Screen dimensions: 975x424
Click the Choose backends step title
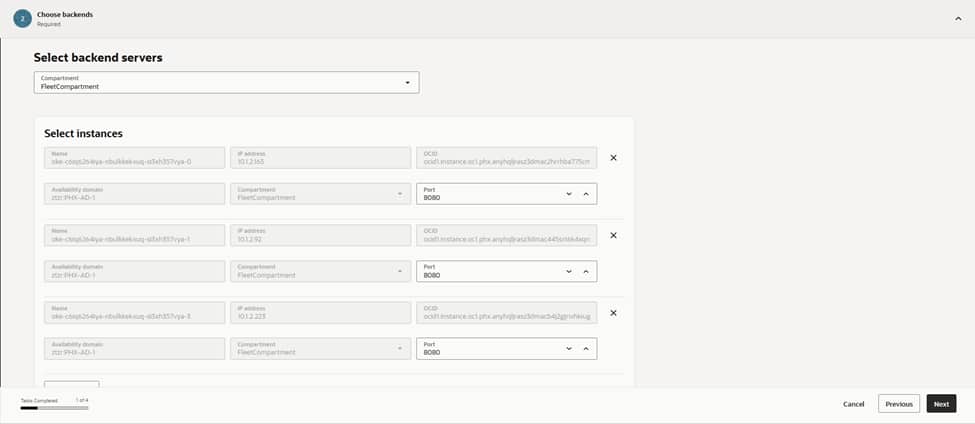(65, 14)
